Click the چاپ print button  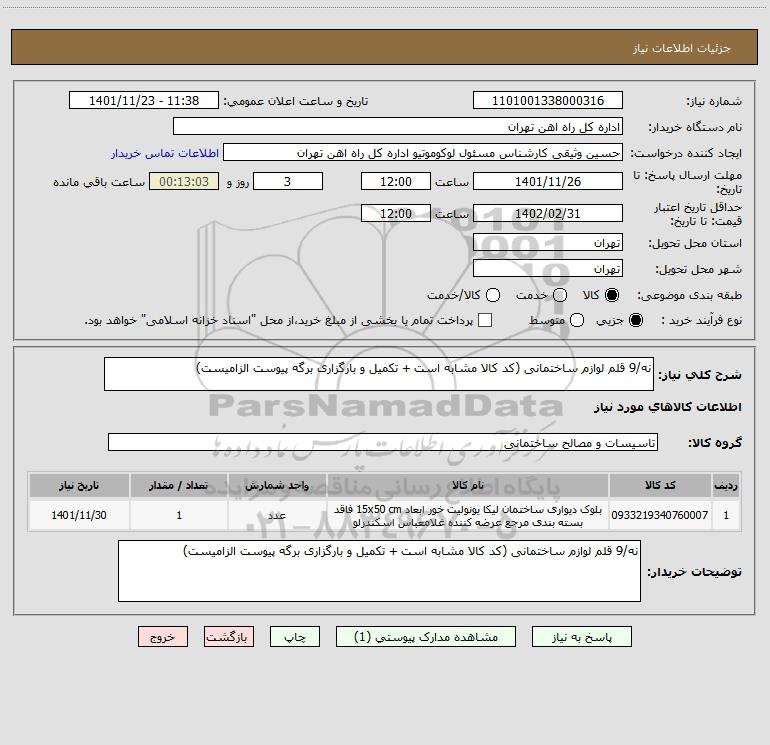[x=295, y=637]
